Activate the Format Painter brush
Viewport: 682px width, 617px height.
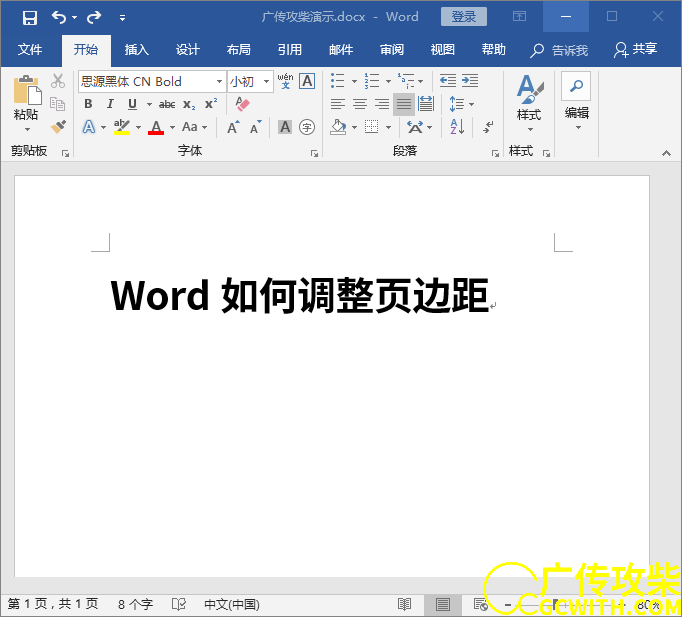click(58, 127)
